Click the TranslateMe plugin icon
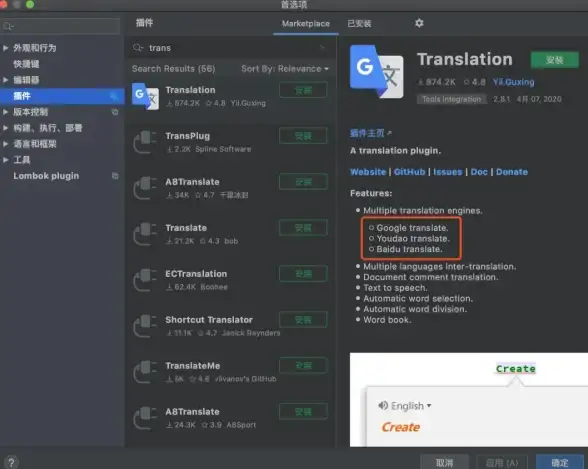588x469 pixels. (145, 372)
